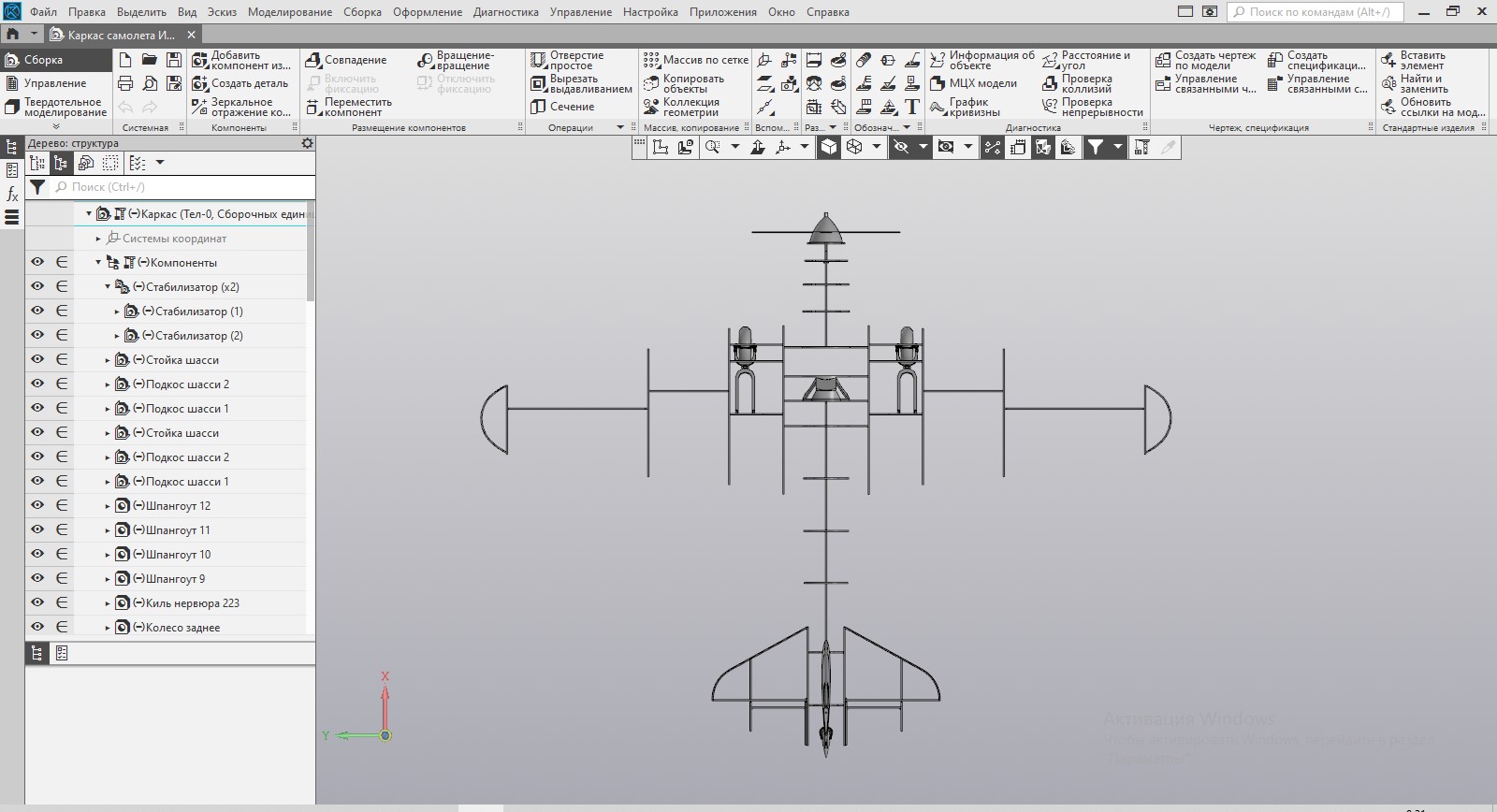Screen dimensions: 1497x812
Task: Expand the Системы координат tree node
Action: coord(98,239)
